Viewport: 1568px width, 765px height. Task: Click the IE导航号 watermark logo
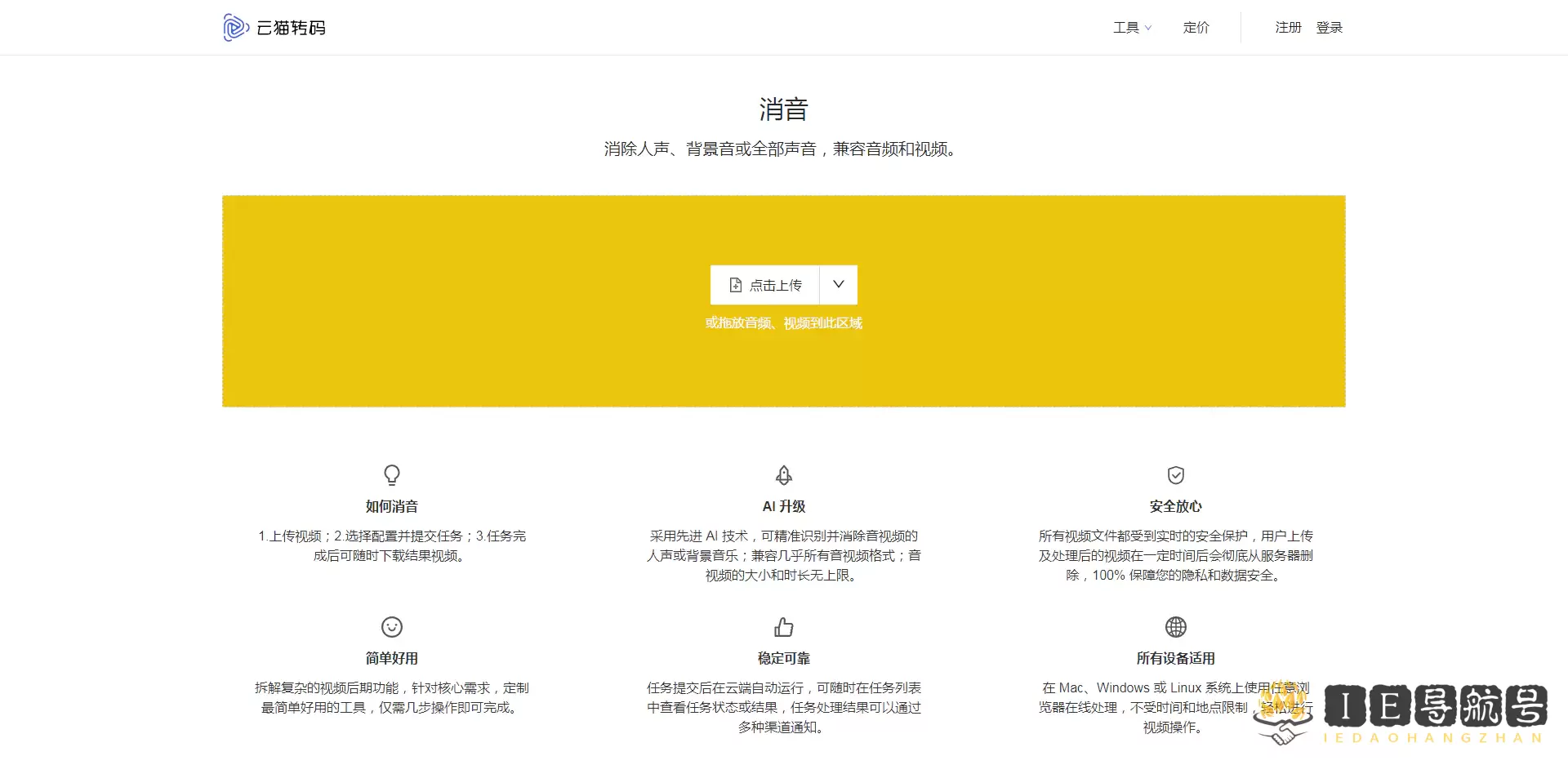tap(1434, 707)
